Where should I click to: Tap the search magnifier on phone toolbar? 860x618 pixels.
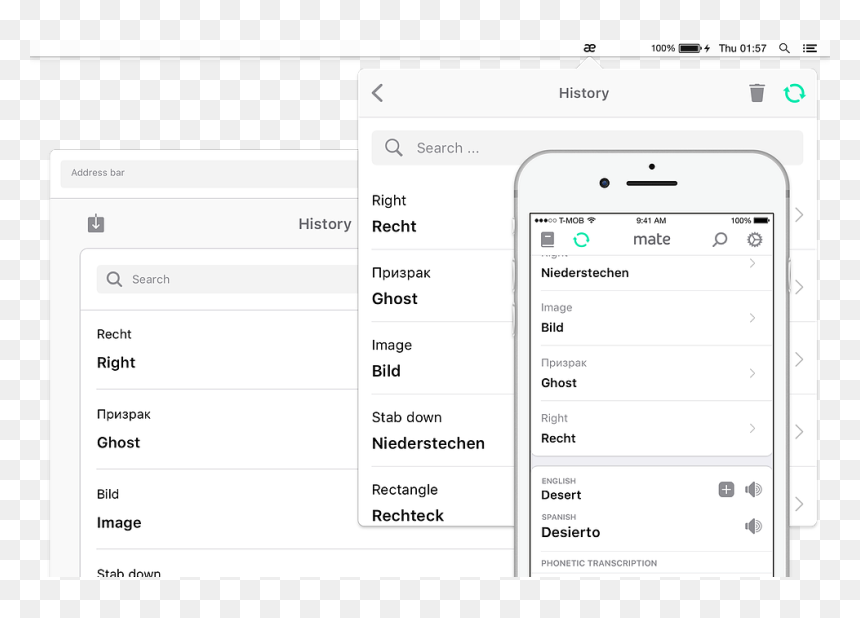coord(720,240)
